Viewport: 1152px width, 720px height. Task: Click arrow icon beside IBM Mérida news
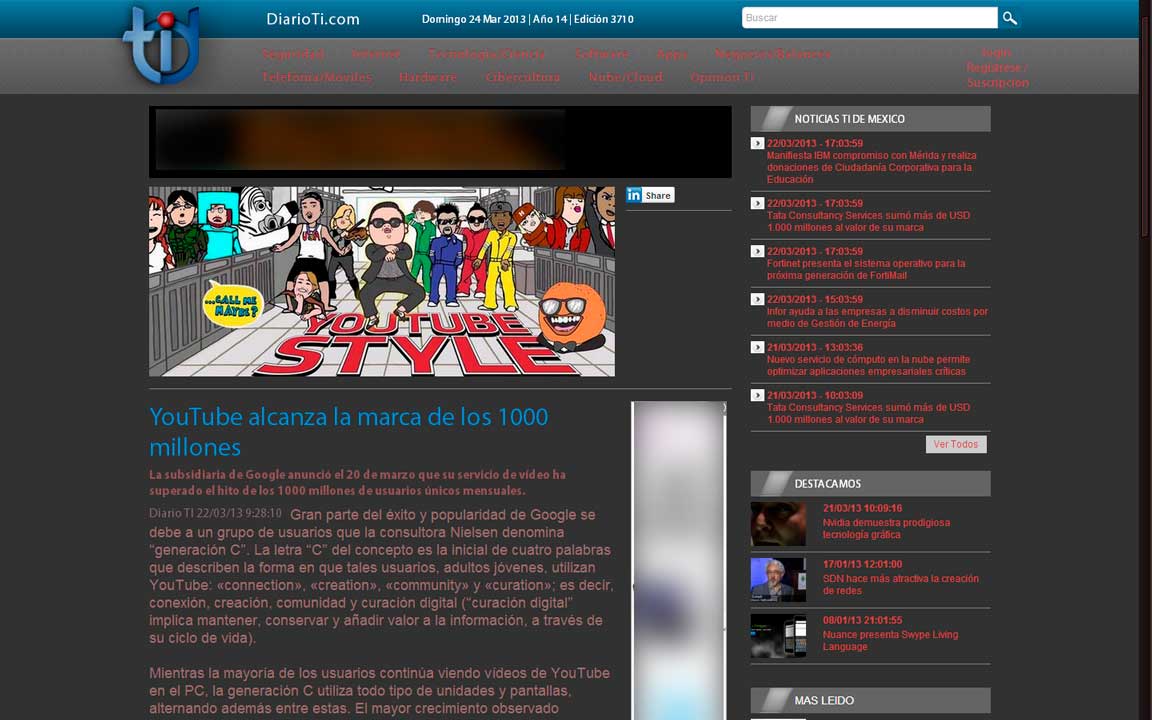point(757,143)
